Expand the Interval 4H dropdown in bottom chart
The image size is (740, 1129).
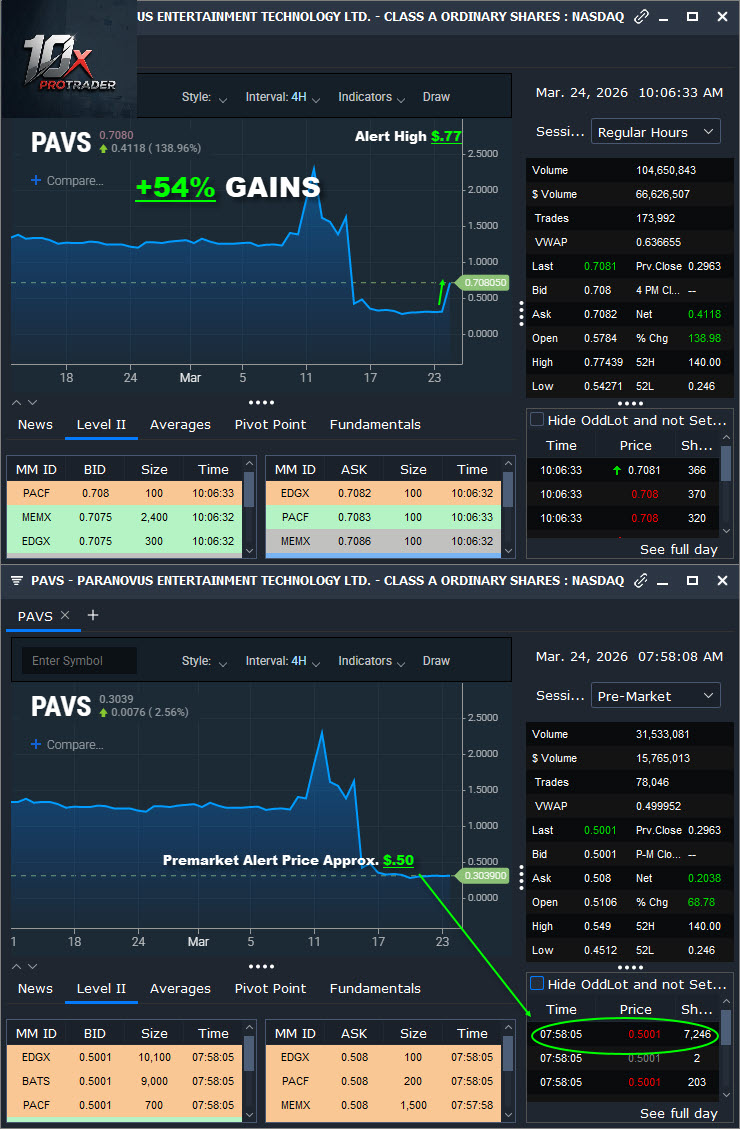(x=283, y=661)
